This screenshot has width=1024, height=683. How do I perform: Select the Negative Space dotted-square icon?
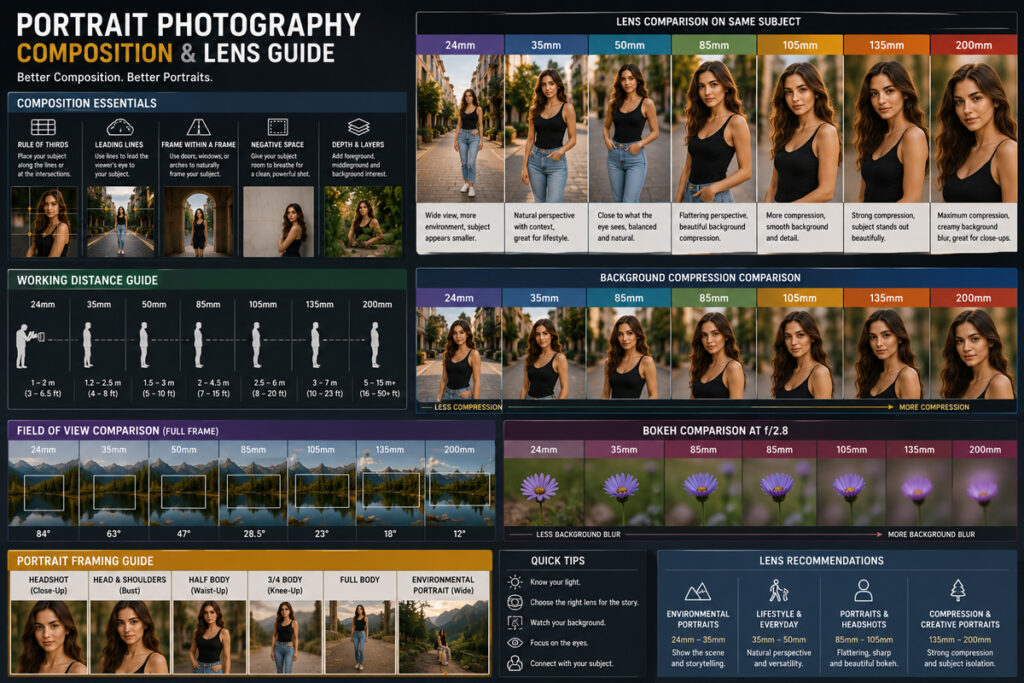(278, 127)
